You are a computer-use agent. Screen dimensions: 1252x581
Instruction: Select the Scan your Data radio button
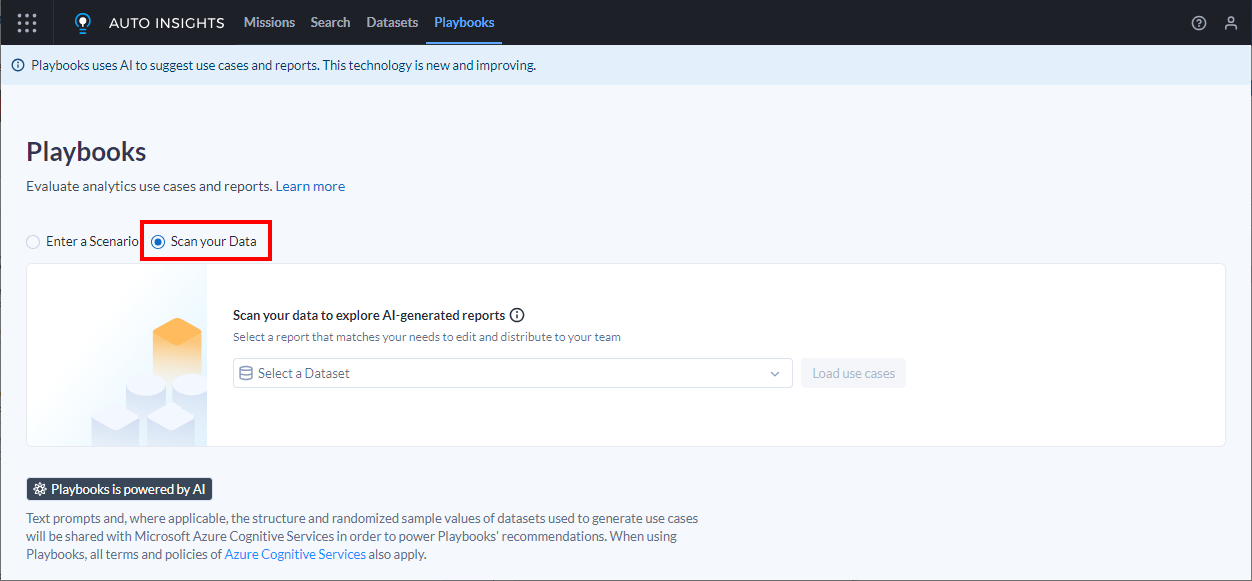(158, 242)
